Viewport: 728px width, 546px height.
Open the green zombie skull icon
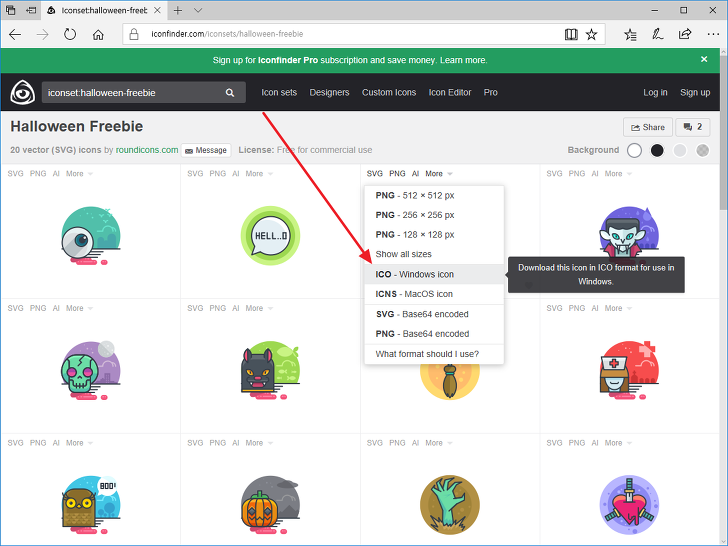pyautogui.click(x=91, y=370)
